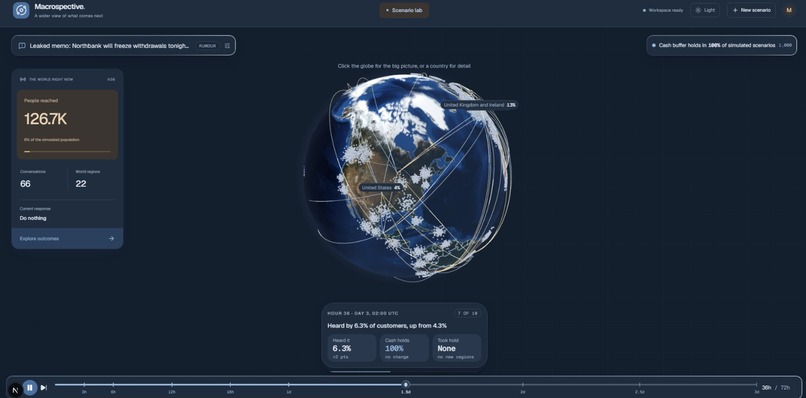This screenshot has height=398, width=806.
Task: Click the timeline playhead handle at 1.5d
Action: (x=406, y=384)
